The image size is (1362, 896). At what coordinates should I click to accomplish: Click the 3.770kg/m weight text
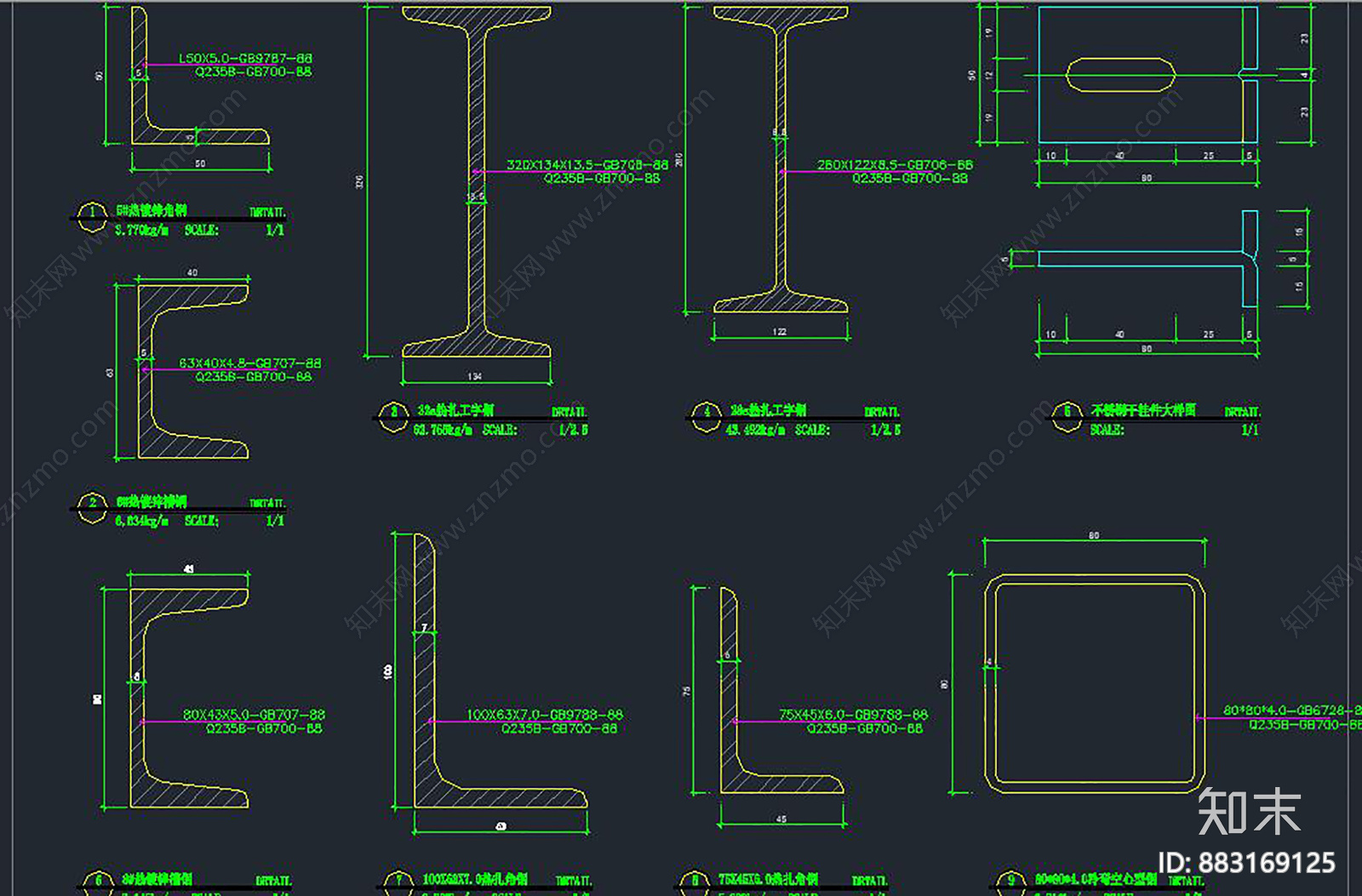142,230
